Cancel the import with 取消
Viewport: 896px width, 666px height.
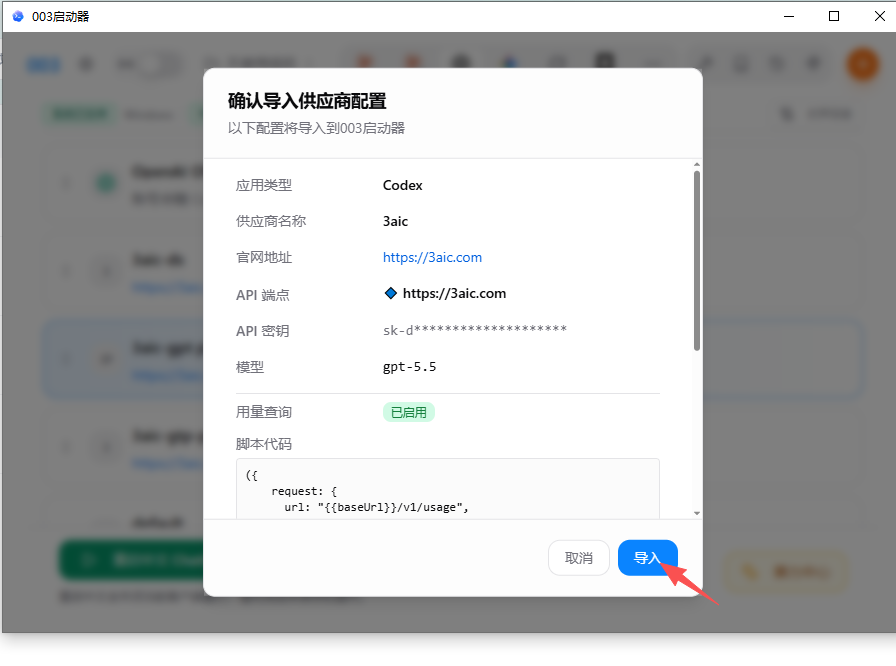tap(578, 557)
